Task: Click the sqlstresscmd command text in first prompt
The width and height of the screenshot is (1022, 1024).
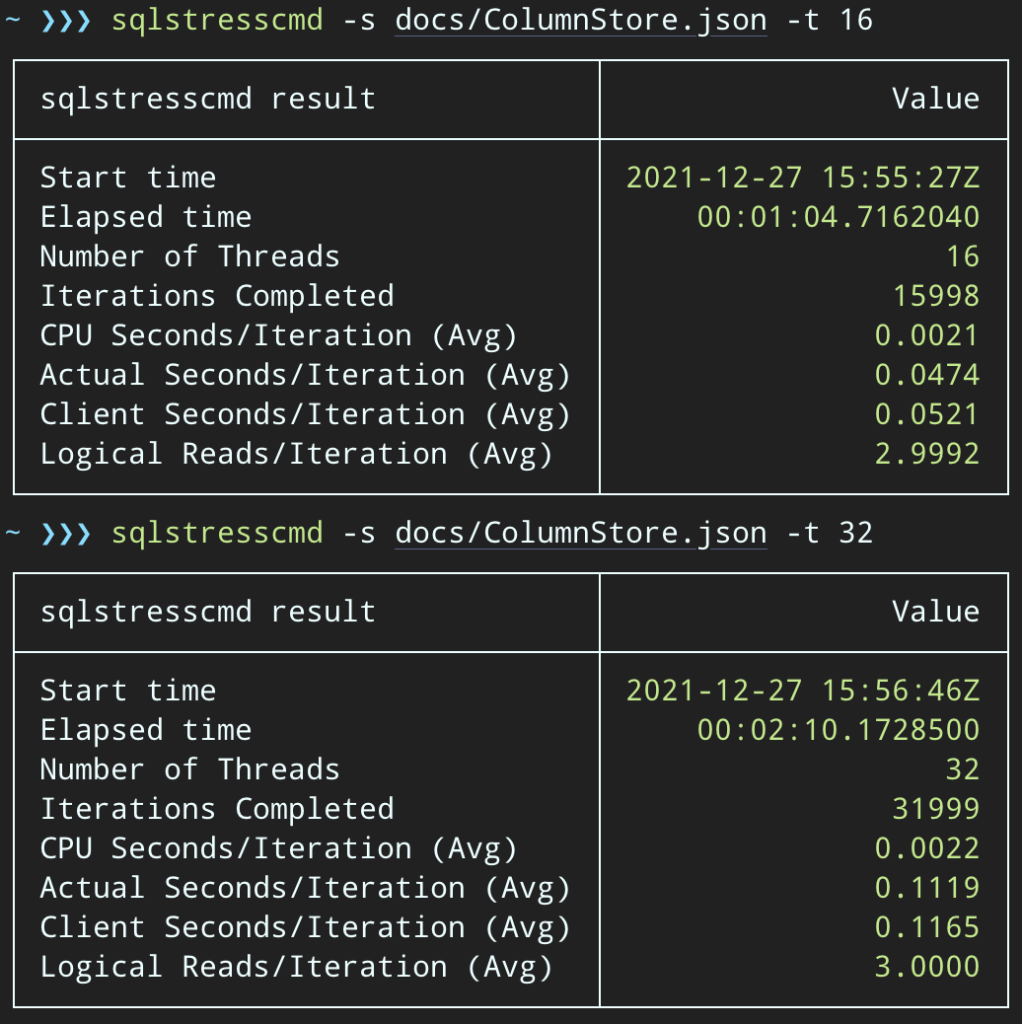Action: (x=215, y=20)
